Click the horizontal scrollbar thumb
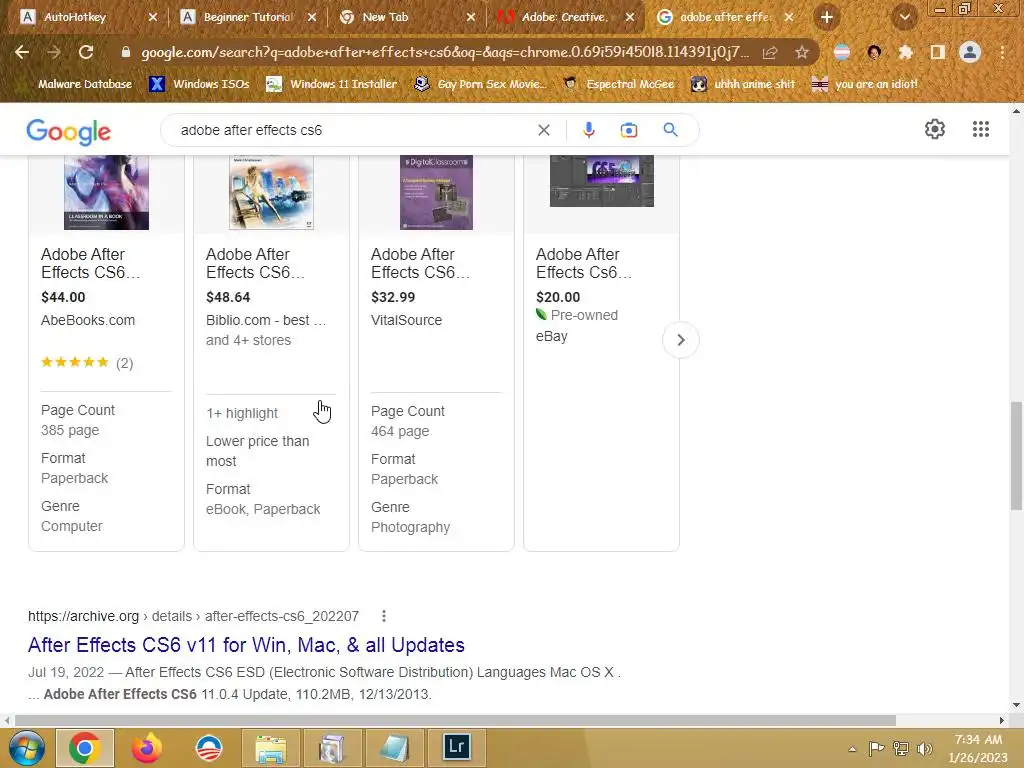1024x768 pixels. click(455, 720)
